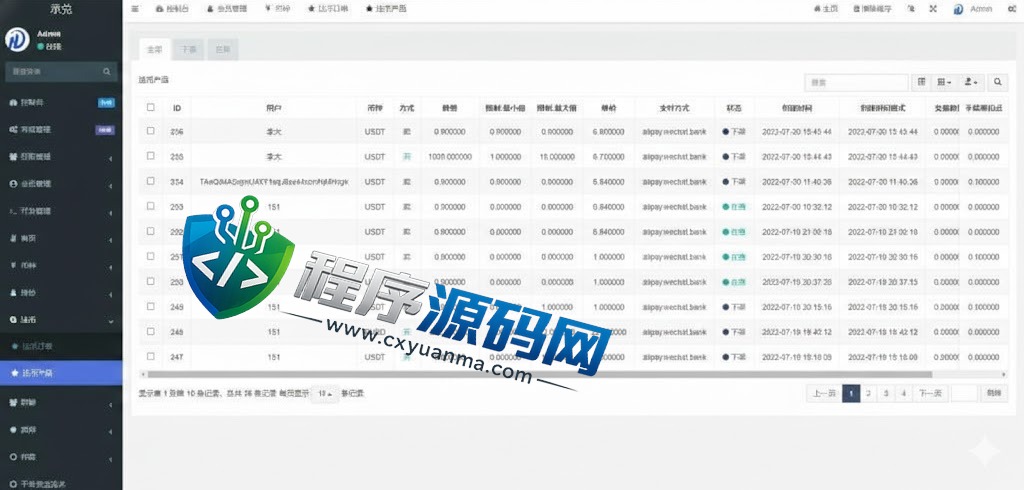Click the toggle table view icon button

coord(921,82)
